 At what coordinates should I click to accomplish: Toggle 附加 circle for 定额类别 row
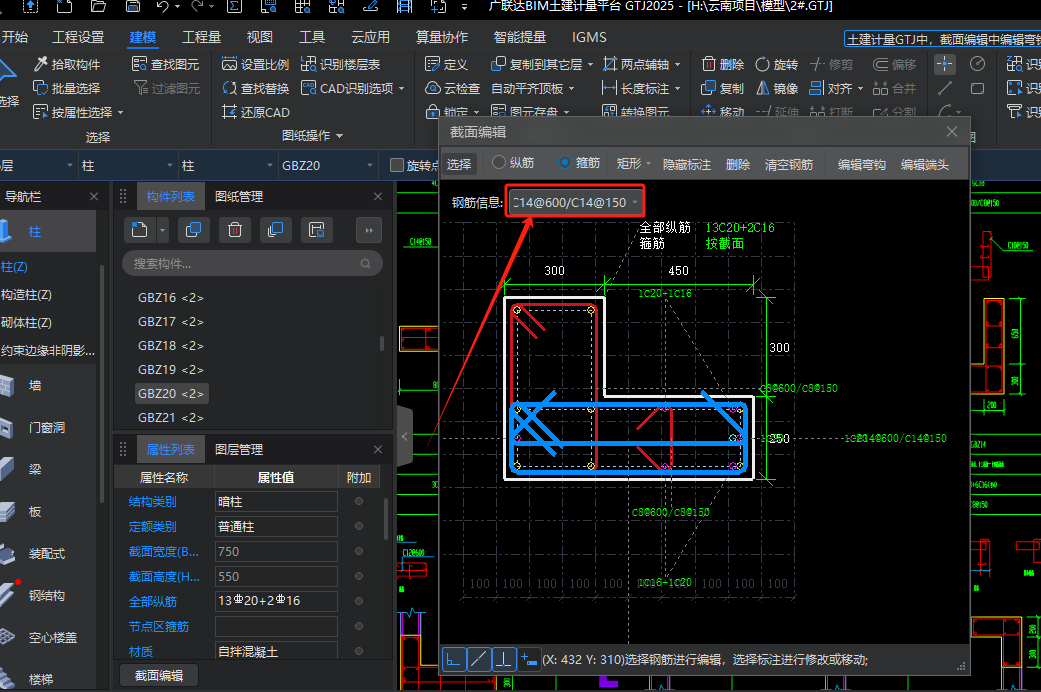coord(359,526)
